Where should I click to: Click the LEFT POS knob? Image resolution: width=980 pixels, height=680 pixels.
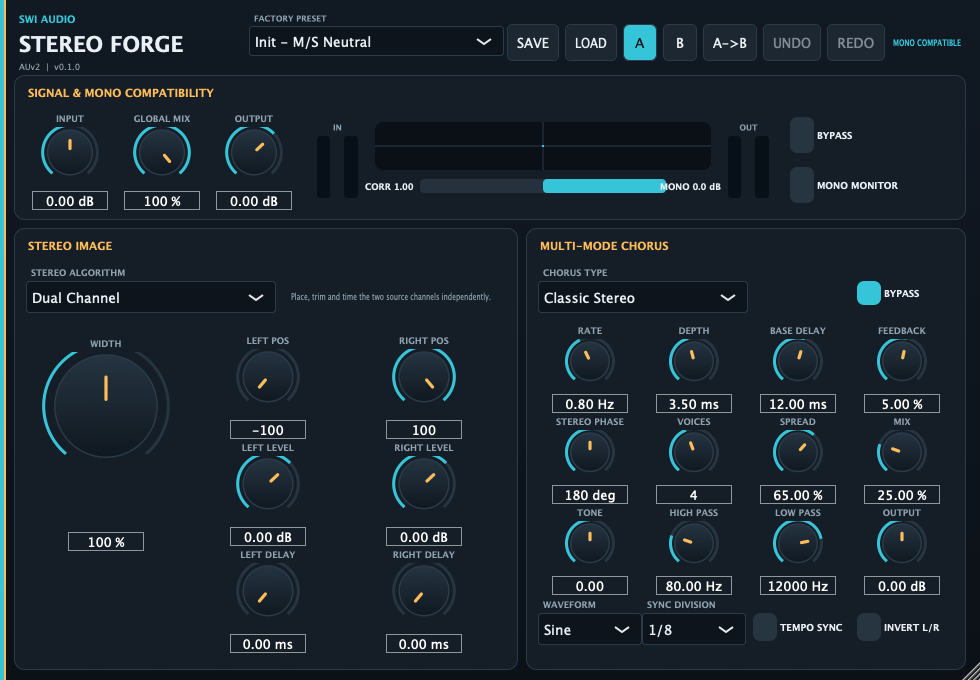[x=268, y=378]
